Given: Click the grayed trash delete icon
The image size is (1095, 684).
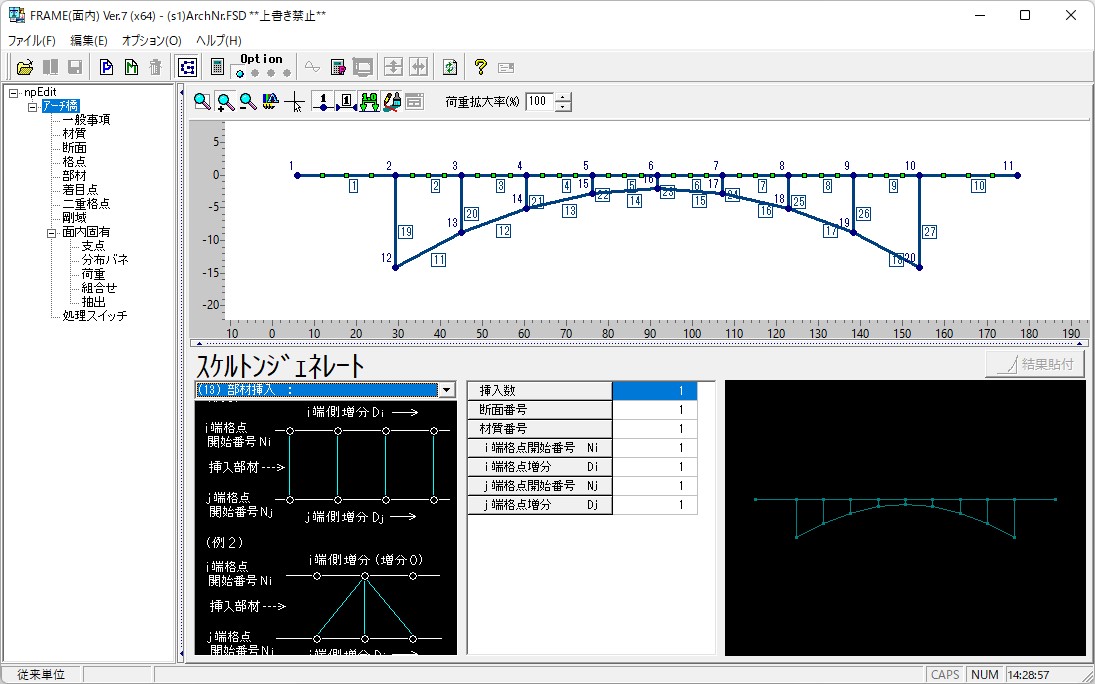Looking at the screenshot, I should (156, 67).
